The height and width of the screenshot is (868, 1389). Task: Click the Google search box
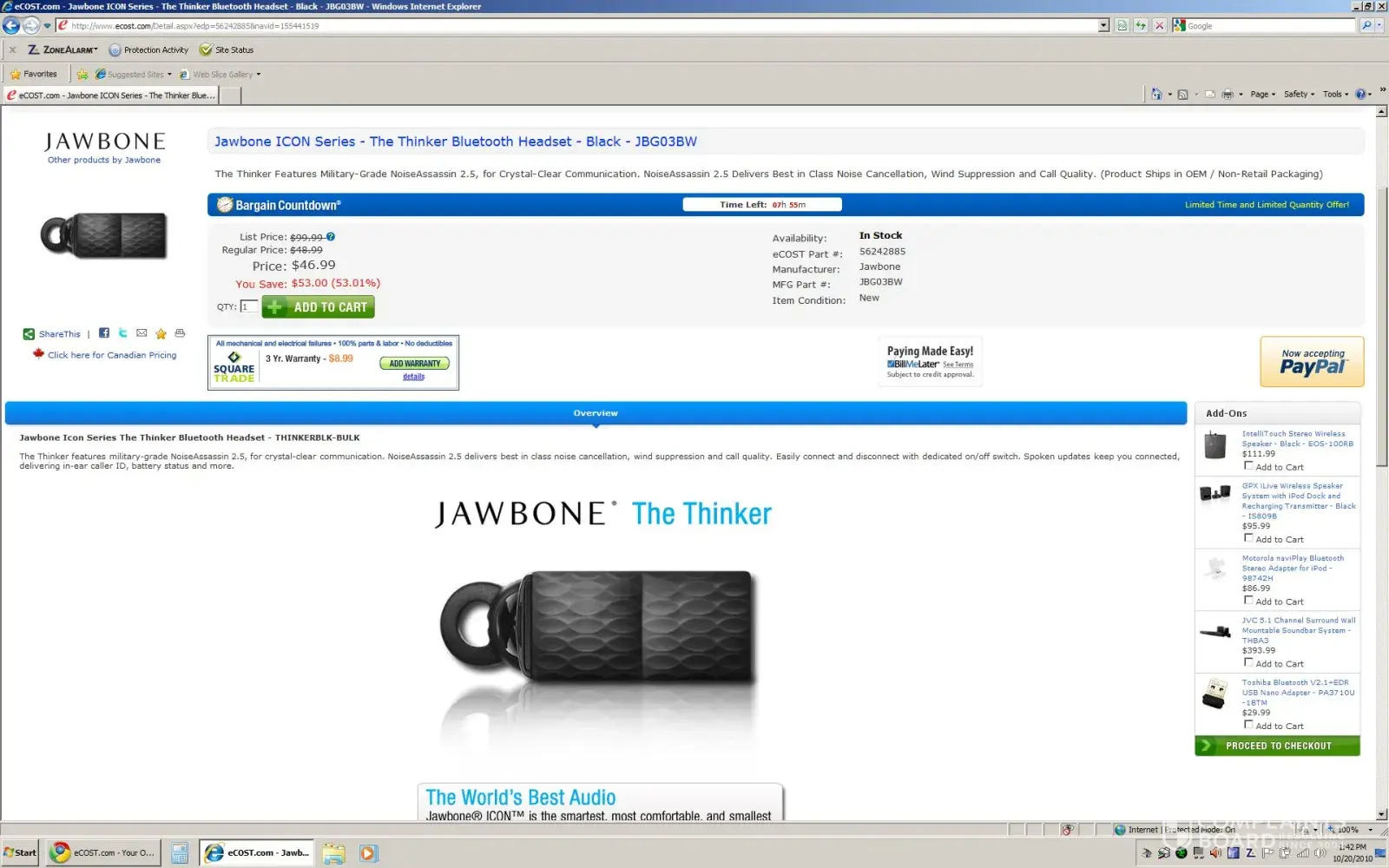coord(1264,25)
